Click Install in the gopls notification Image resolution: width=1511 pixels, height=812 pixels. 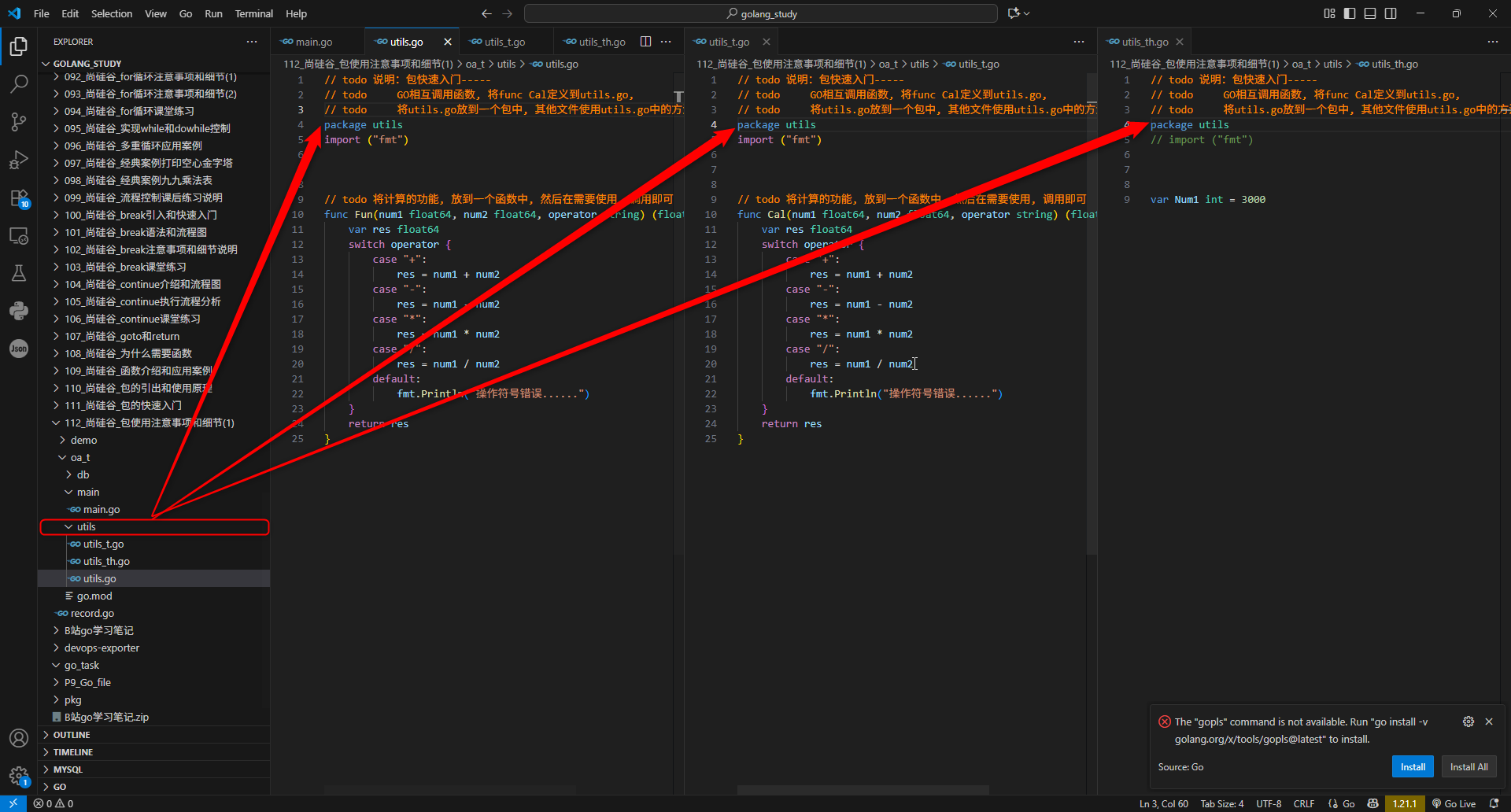click(x=1413, y=767)
